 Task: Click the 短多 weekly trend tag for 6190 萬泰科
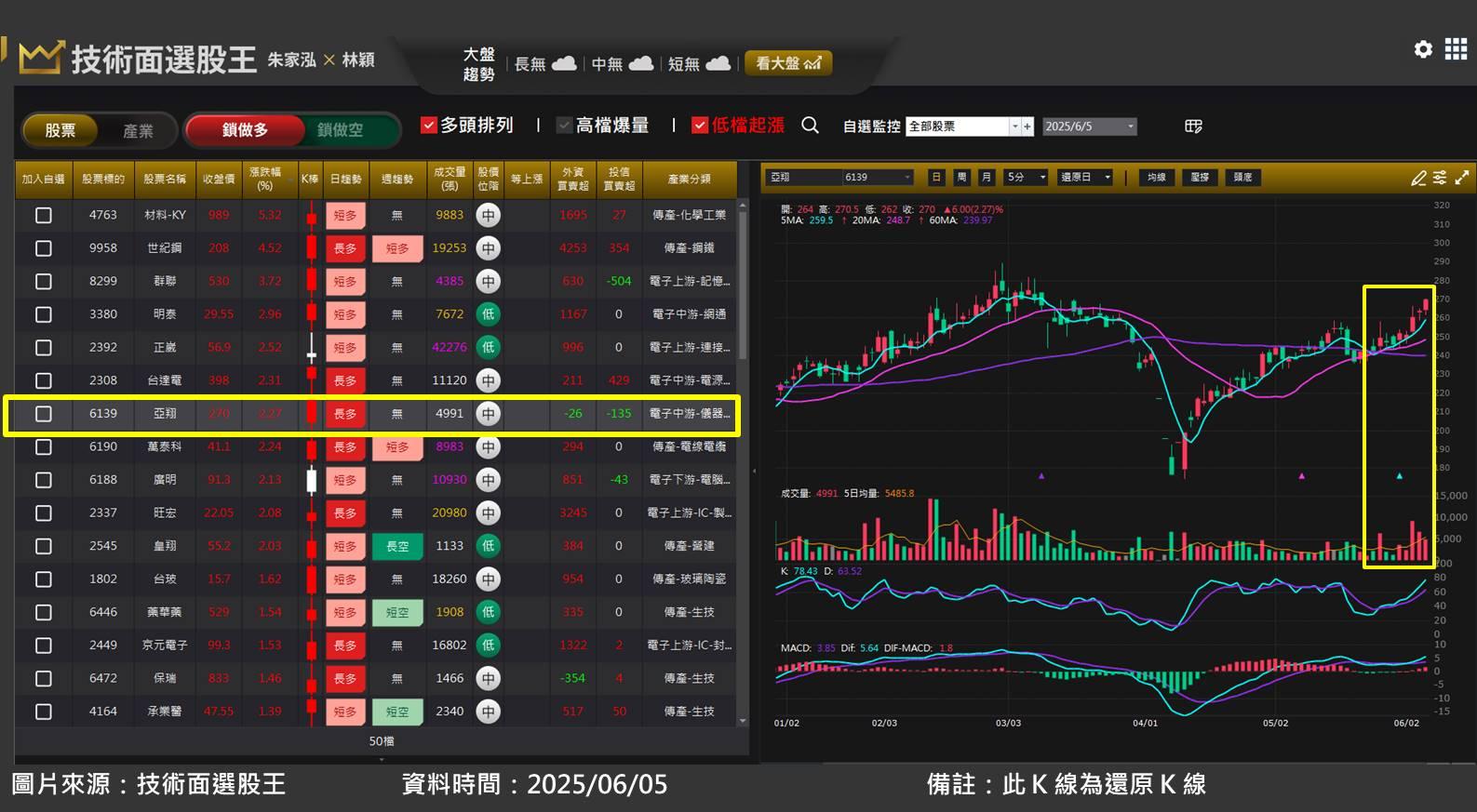click(397, 446)
